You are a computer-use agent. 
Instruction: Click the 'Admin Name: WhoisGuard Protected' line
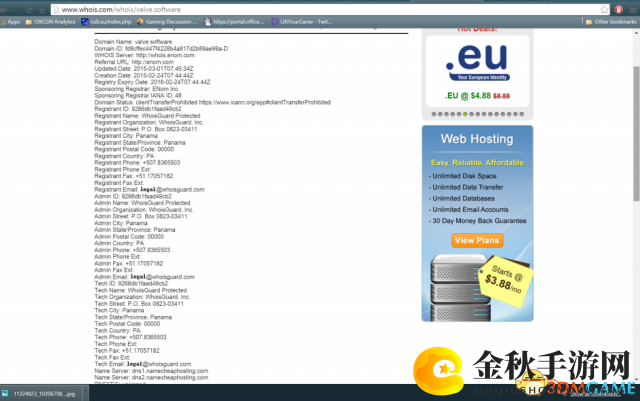142,203
